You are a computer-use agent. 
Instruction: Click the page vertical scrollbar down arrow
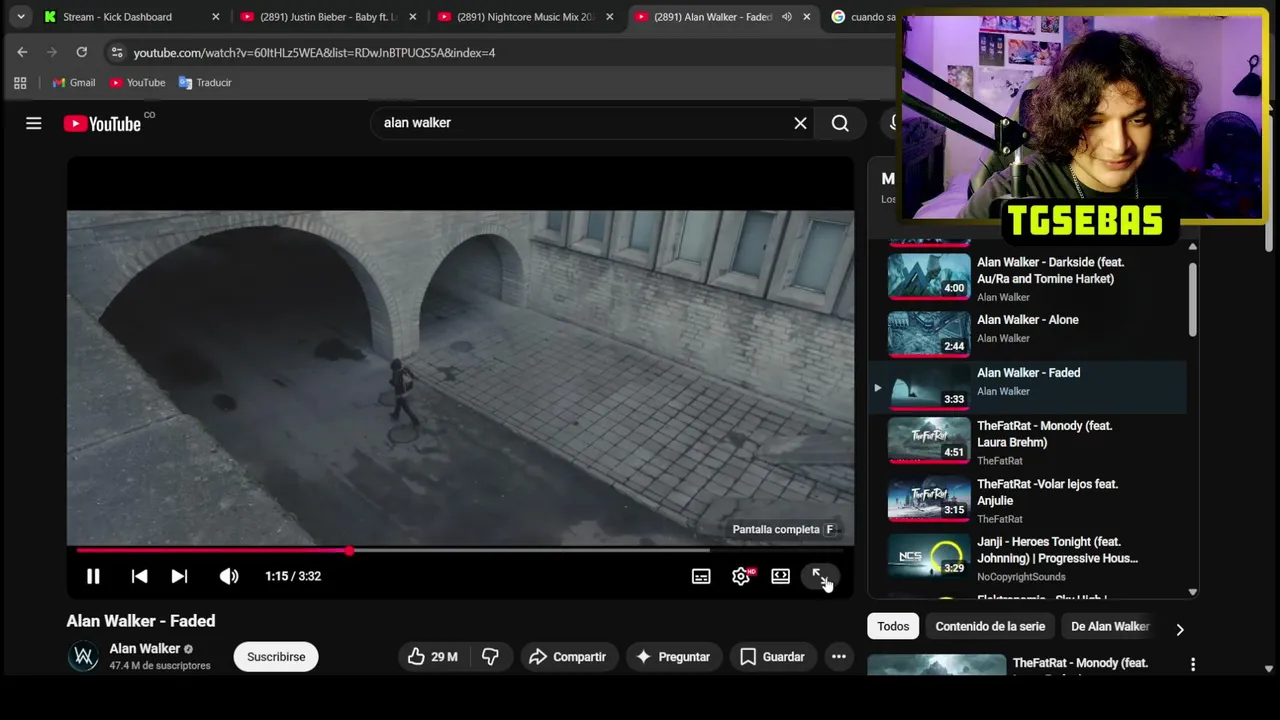(x=1269, y=669)
